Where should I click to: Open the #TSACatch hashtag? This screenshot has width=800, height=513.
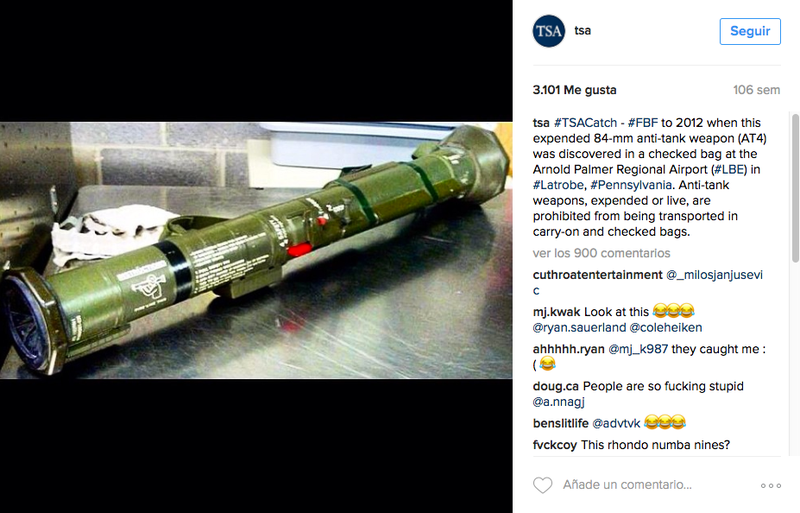[585, 123]
